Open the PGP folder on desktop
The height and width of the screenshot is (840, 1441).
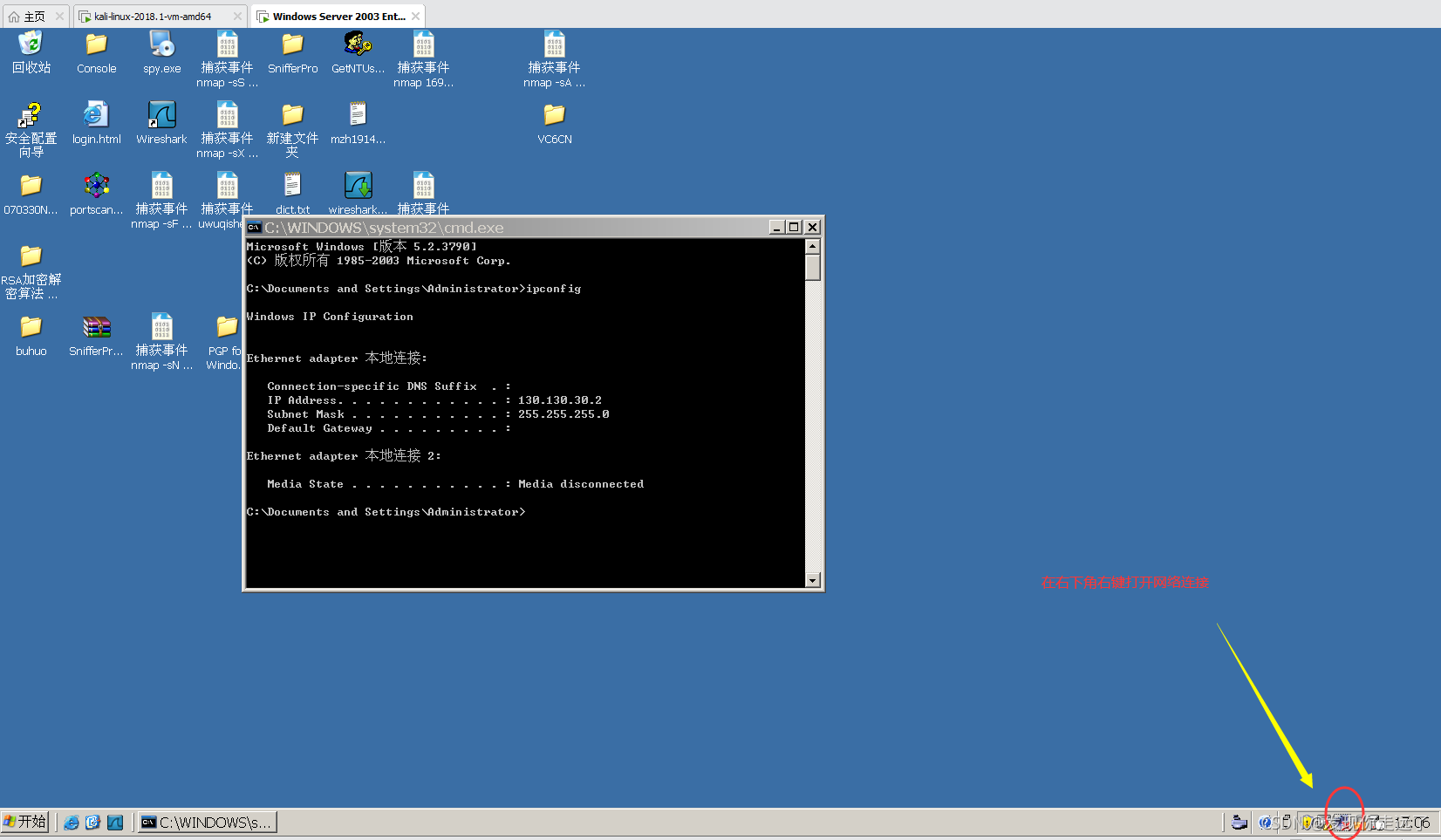(225, 342)
